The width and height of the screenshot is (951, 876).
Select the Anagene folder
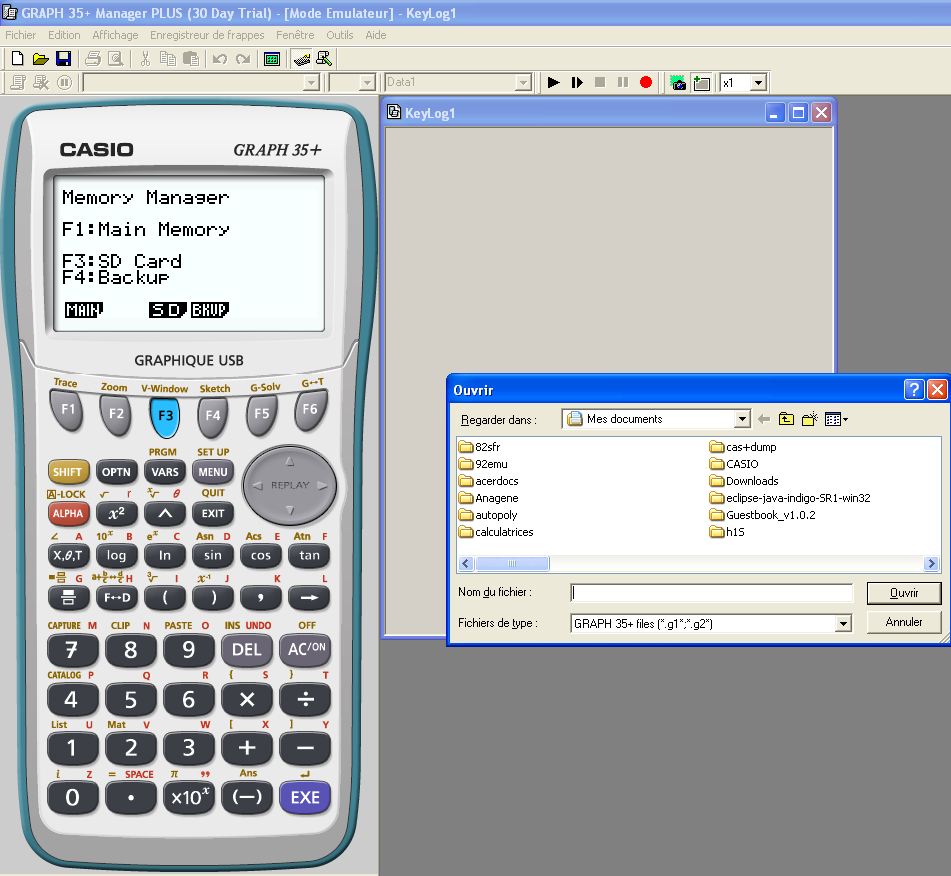(x=489, y=498)
